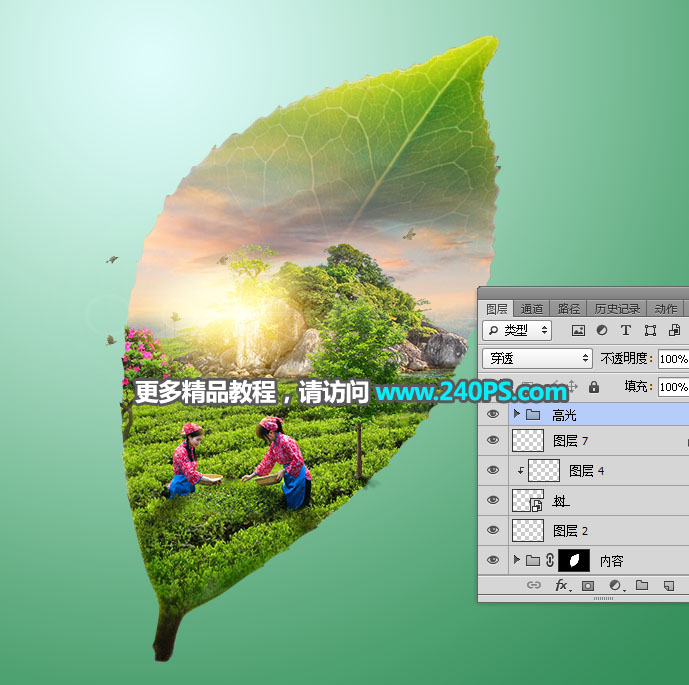This screenshot has width=689, height=685.
Task: Select the layer named 图层 4
Action: point(586,471)
